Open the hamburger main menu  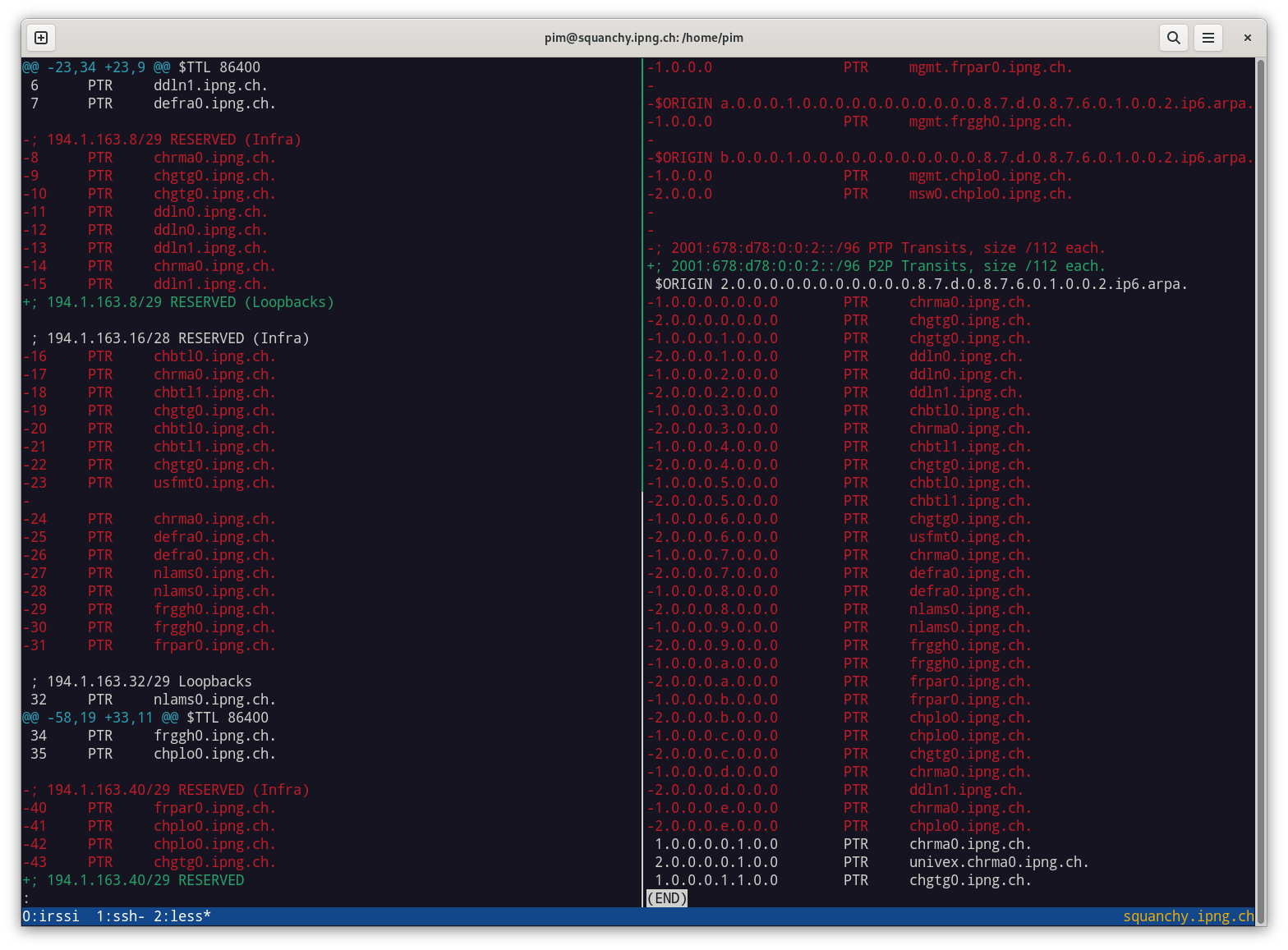point(1208,38)
